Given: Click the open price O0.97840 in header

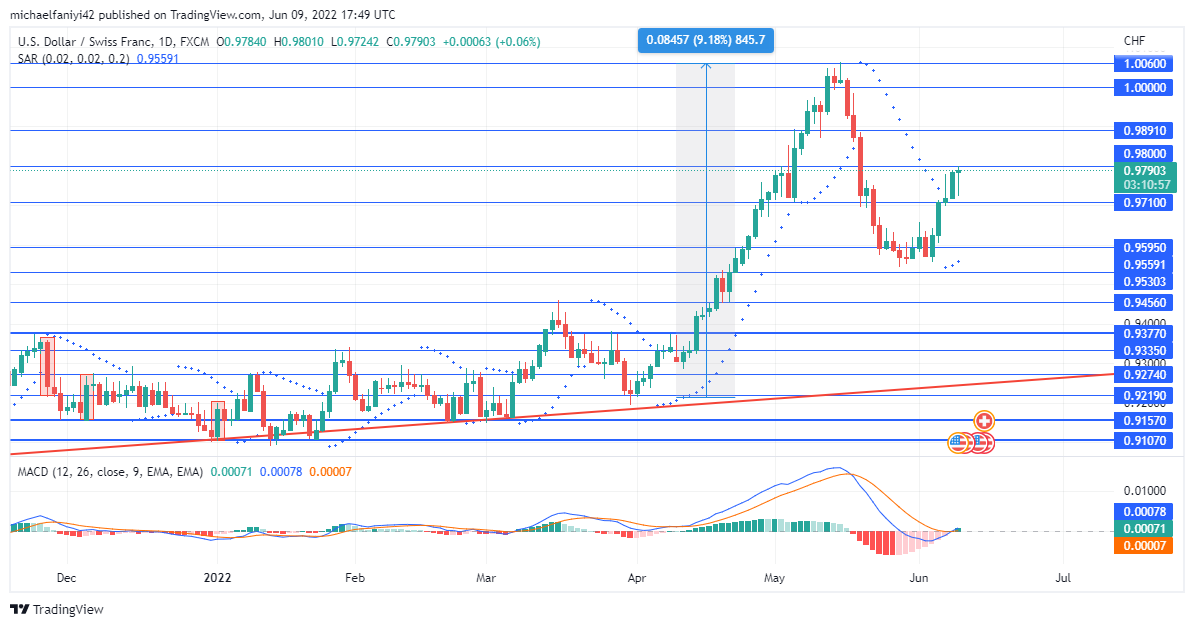Looking at the screenshot, I should [241, 42].
